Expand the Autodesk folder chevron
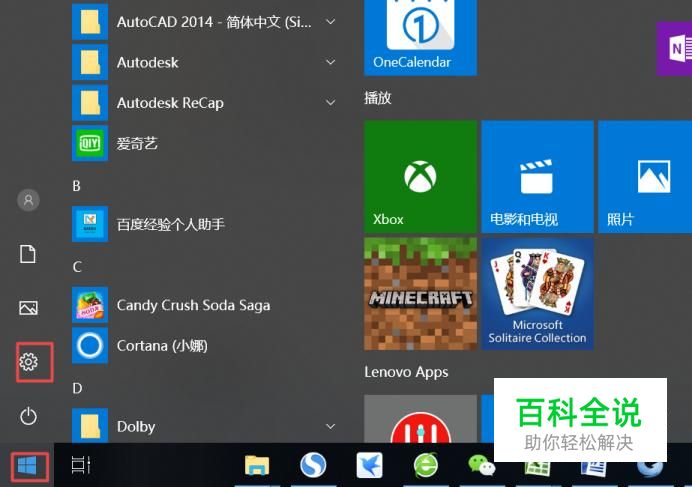Screen dimensions: 692x487 click(330, 62)
